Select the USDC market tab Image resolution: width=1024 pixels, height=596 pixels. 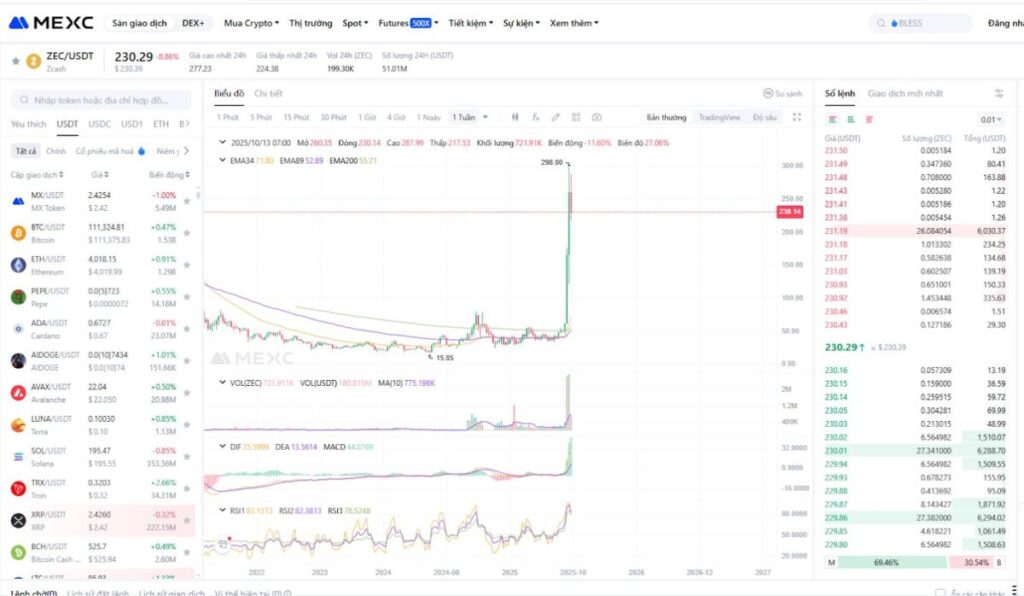[100, 124]
